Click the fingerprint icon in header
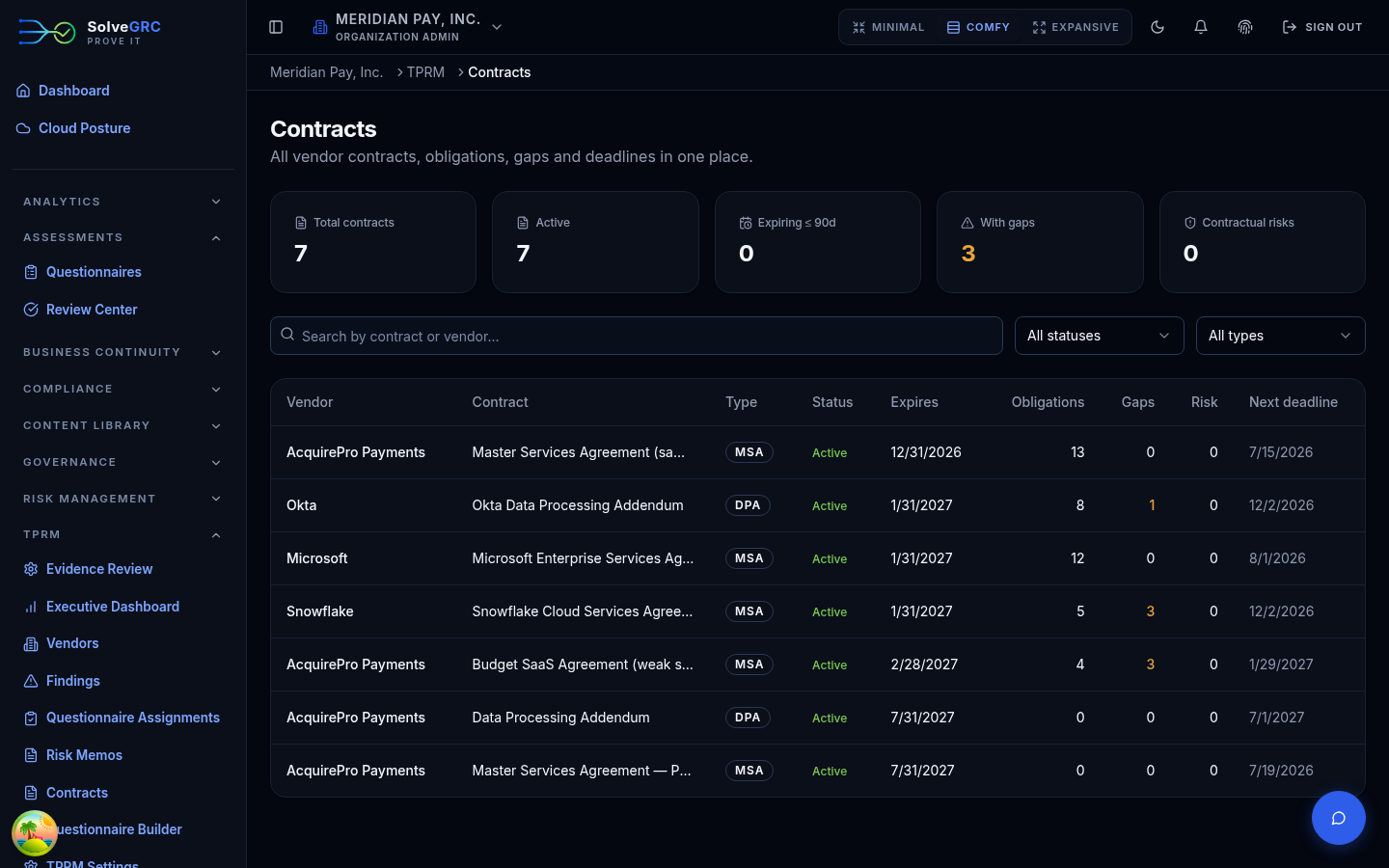Screen dimensions: 1389x868 coord(1245,27)
